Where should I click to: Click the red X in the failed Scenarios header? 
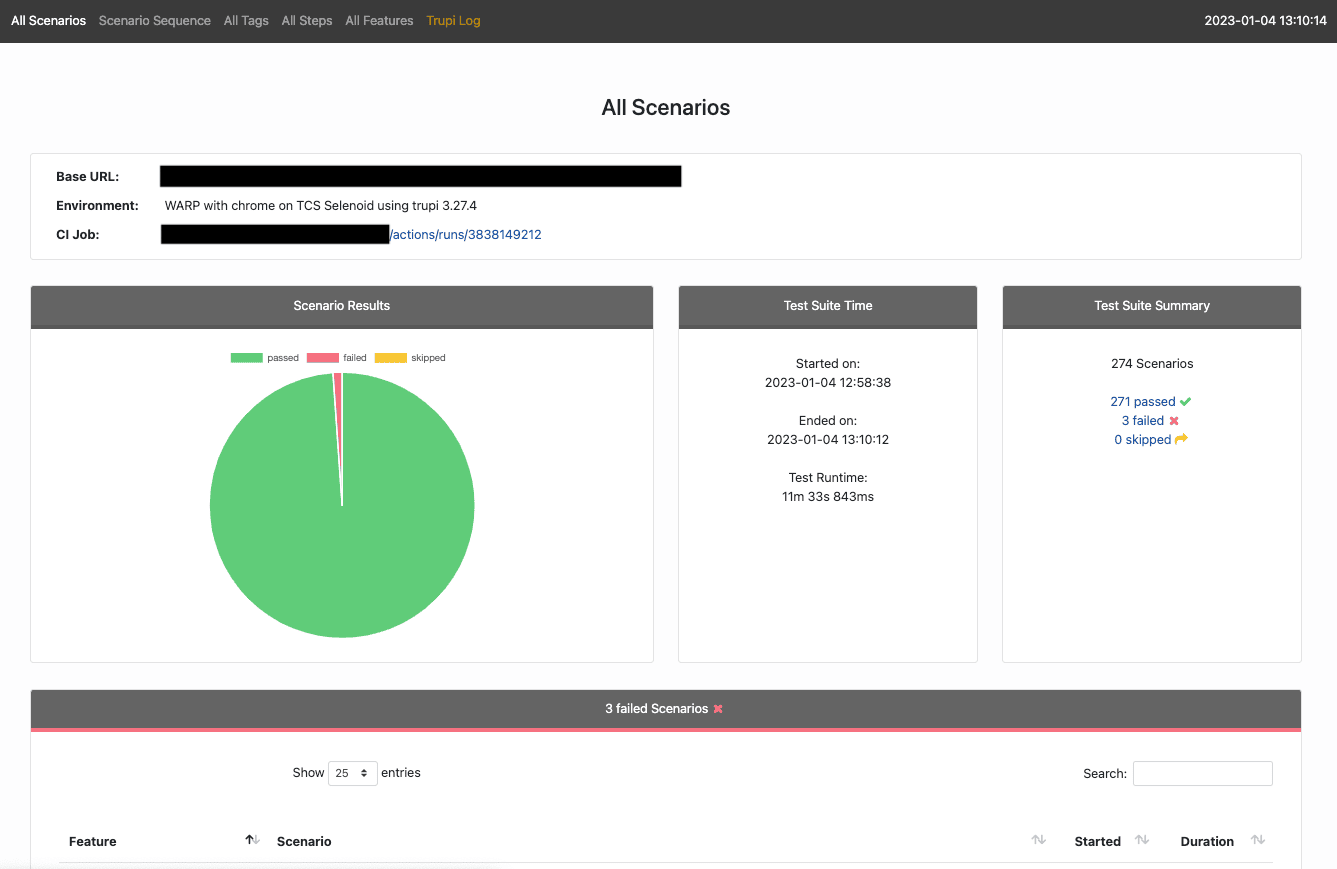click(x=718, y=708)
